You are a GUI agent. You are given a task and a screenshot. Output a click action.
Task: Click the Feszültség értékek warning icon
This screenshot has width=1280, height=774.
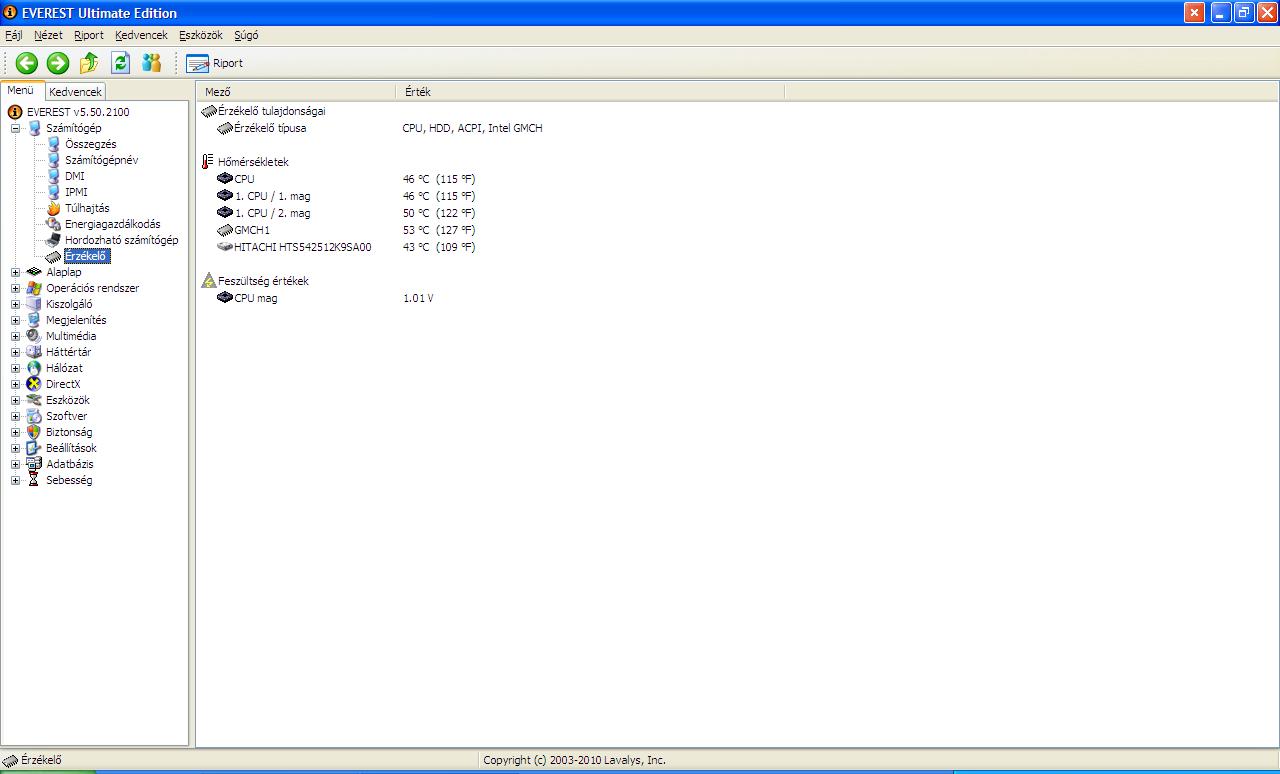tap(208, 281)
